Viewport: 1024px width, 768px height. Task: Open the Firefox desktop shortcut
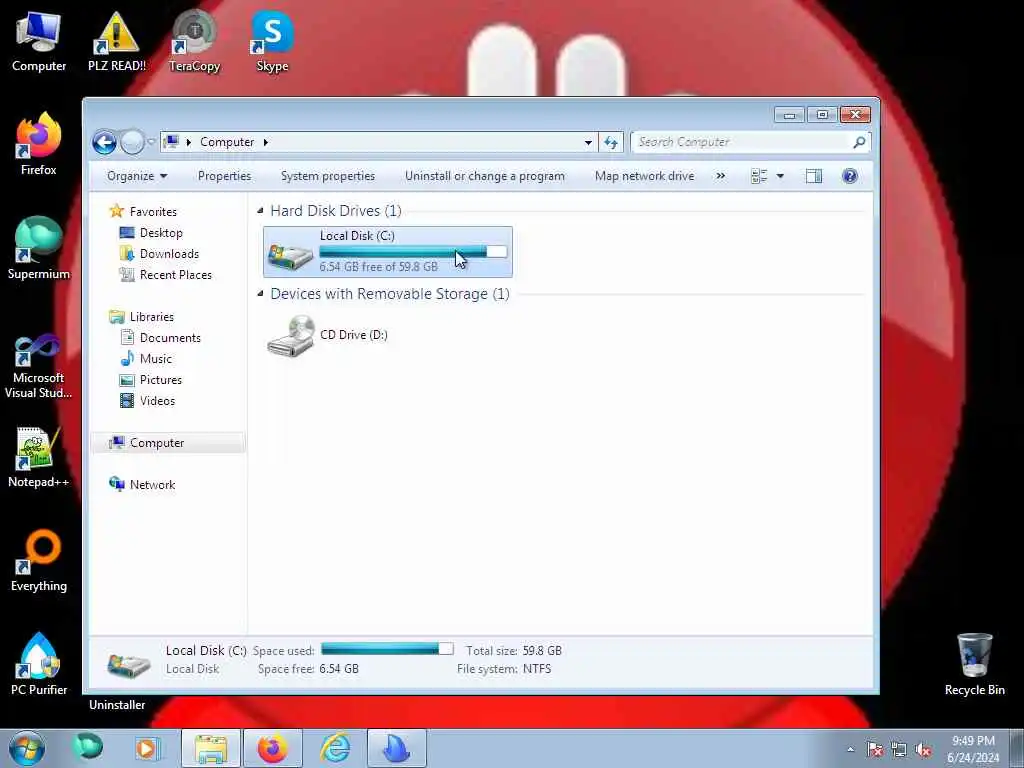click(39, 145)
